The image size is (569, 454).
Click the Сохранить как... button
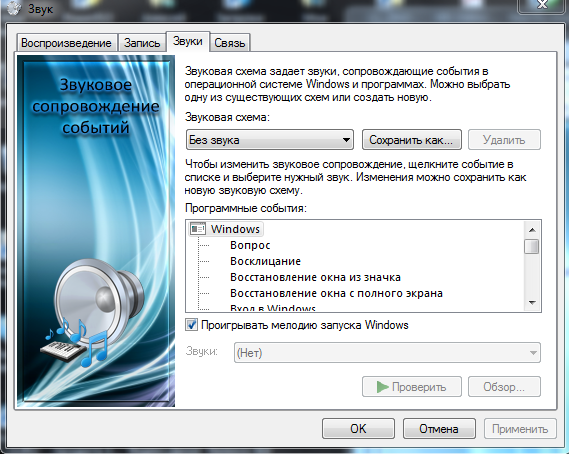coord(412,140)
